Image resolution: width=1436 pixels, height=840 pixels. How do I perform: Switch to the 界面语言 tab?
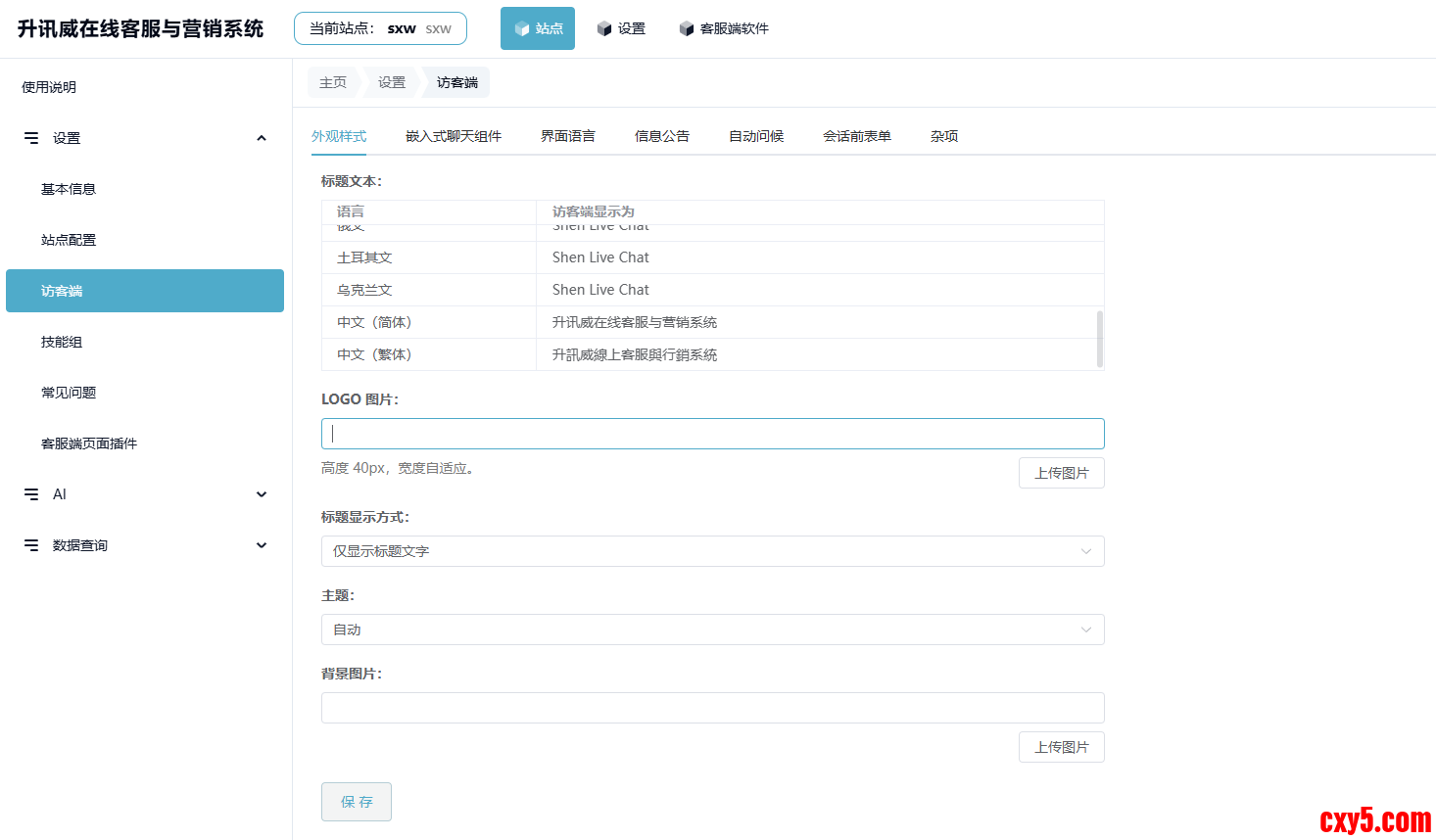click(568, 136)
